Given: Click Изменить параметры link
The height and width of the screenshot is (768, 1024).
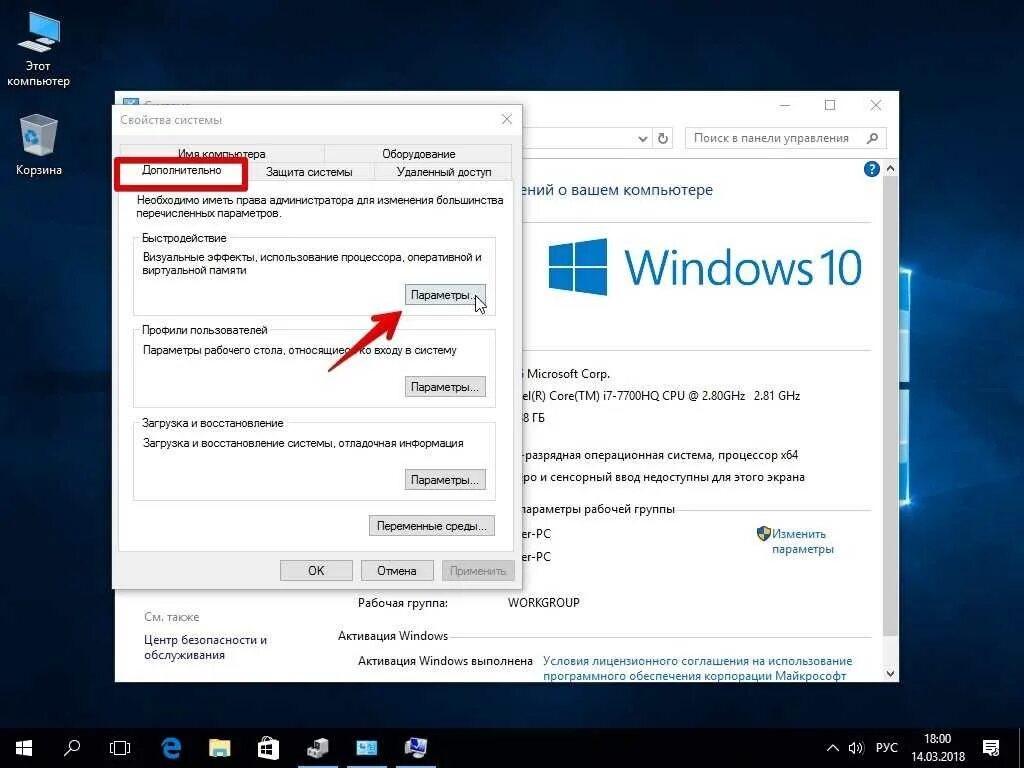Looking at the screenshot, I should 803,541.
